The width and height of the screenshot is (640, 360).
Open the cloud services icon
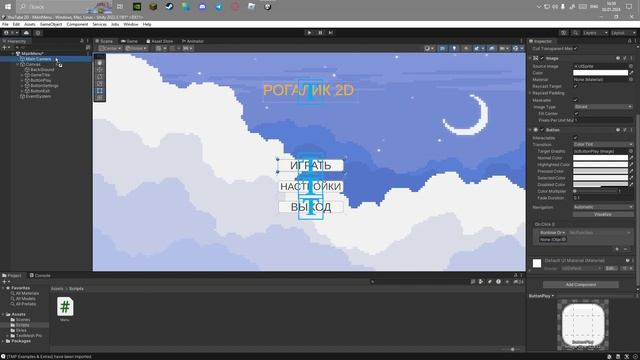(x=27, y=33)
